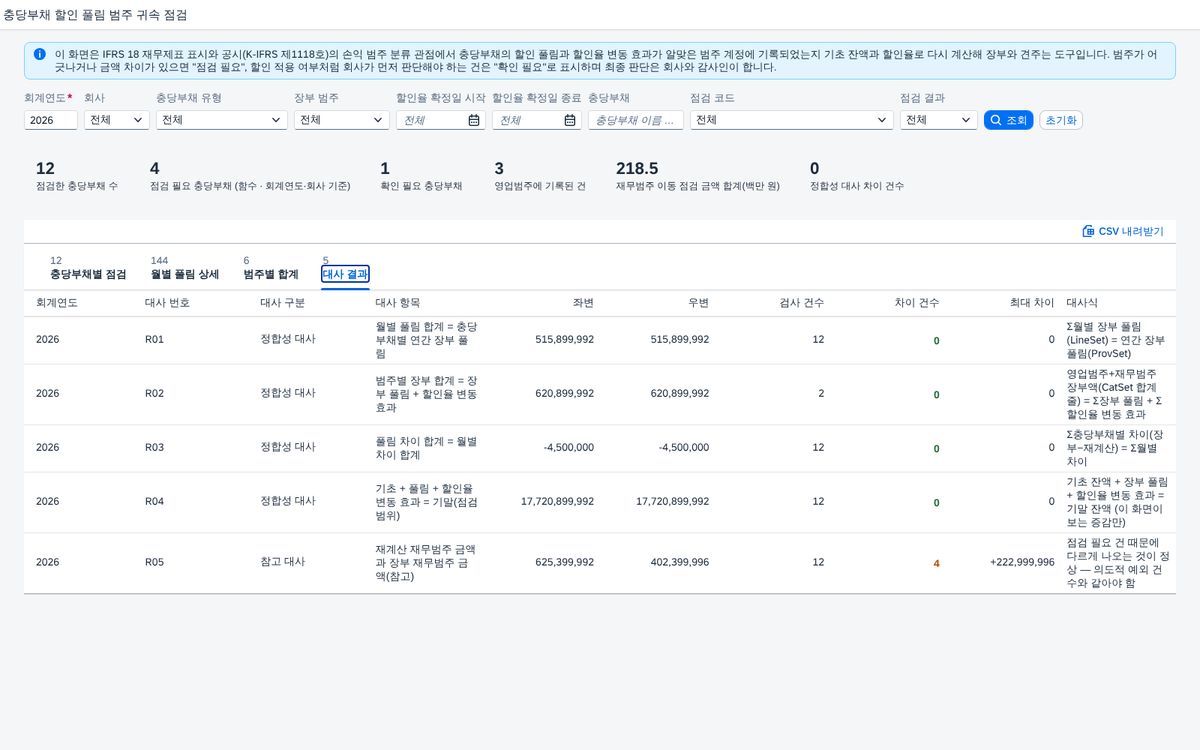
Task: Click the R05 cell
Action: coord(154,563)
